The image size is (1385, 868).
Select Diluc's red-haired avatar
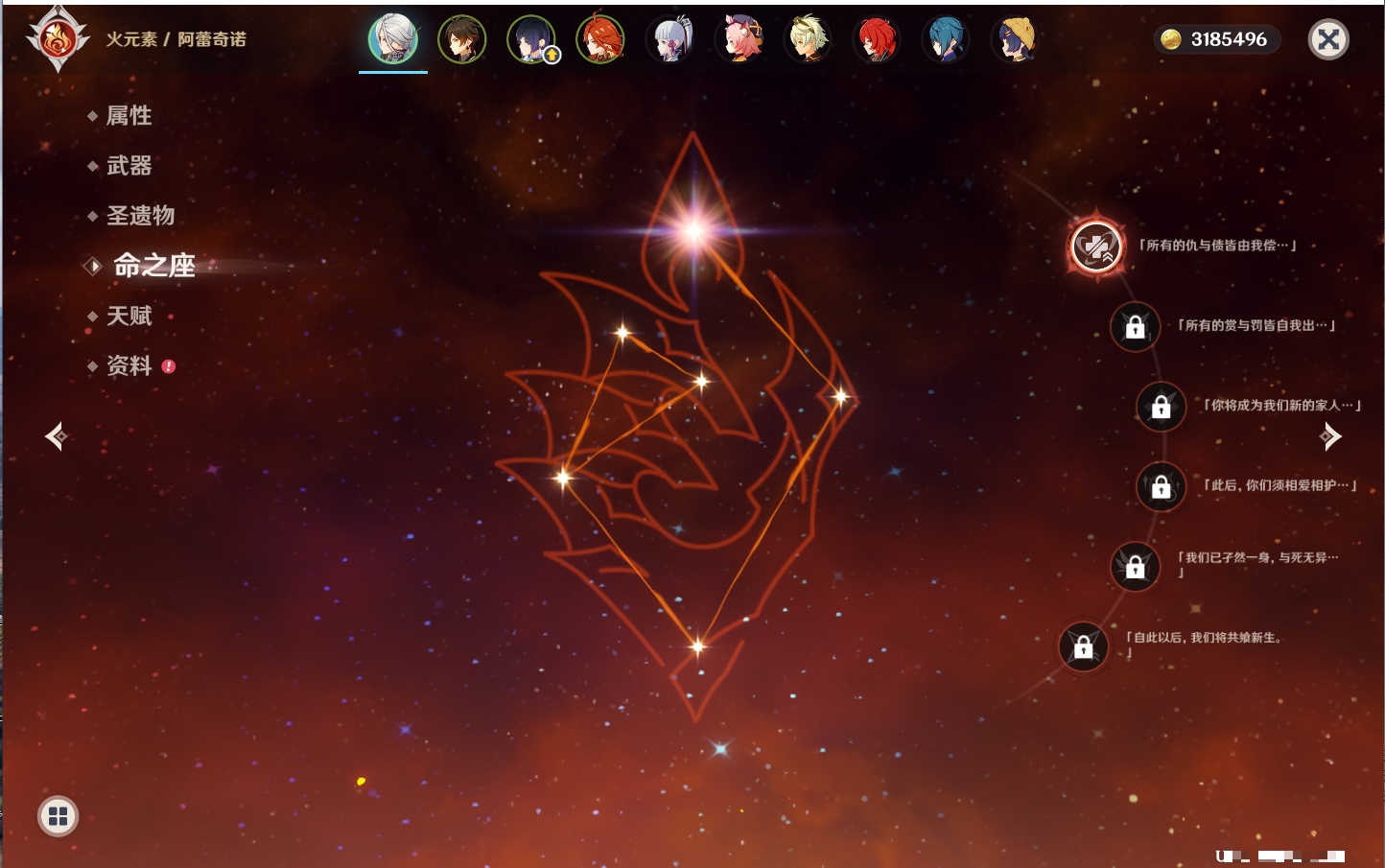pyautogui.click(x=877, y=40)
